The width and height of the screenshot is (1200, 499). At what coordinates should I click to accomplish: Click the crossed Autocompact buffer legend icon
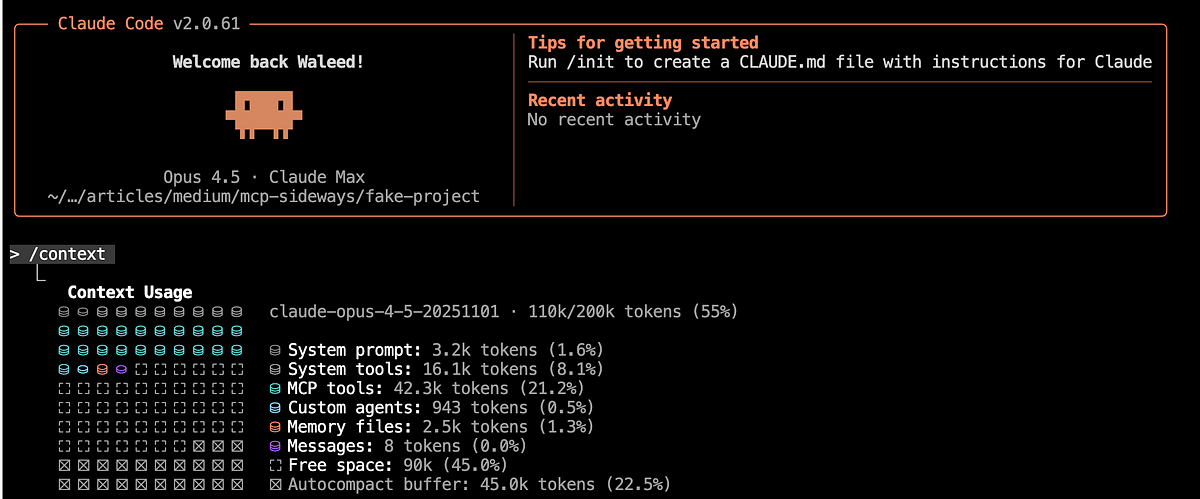tap(276, 484)
